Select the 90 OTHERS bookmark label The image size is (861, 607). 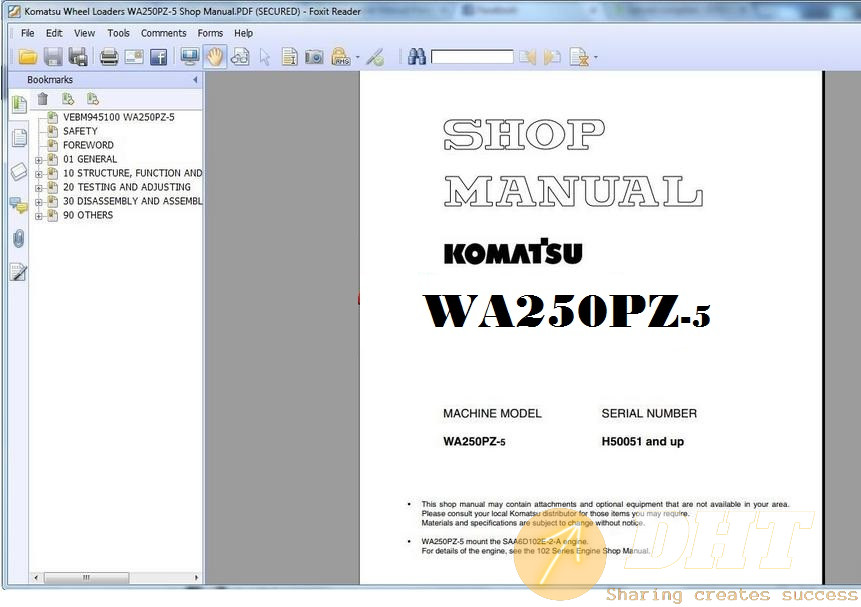pos(88,215)
